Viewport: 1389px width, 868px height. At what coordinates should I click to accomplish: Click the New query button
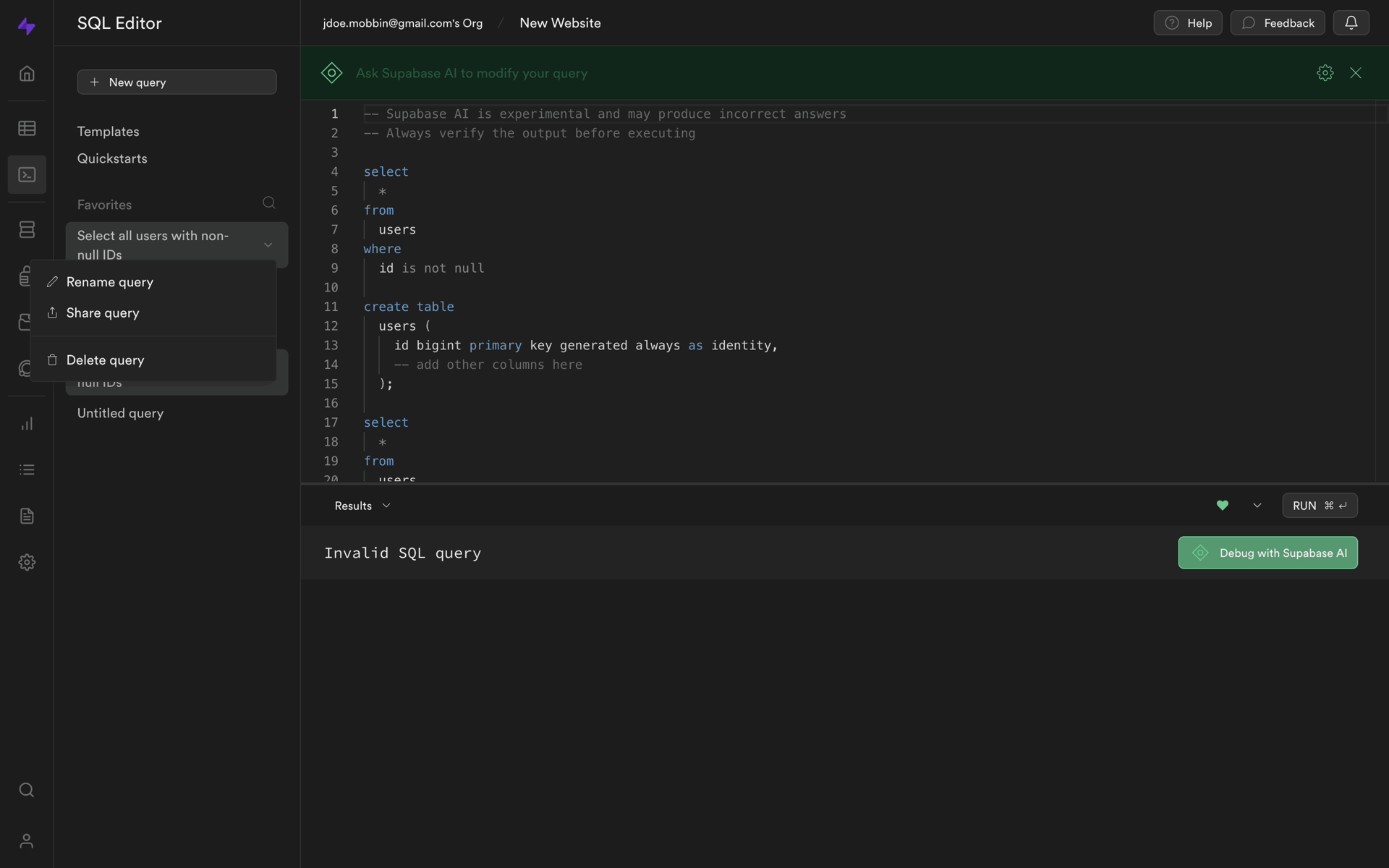click(177, 82)
